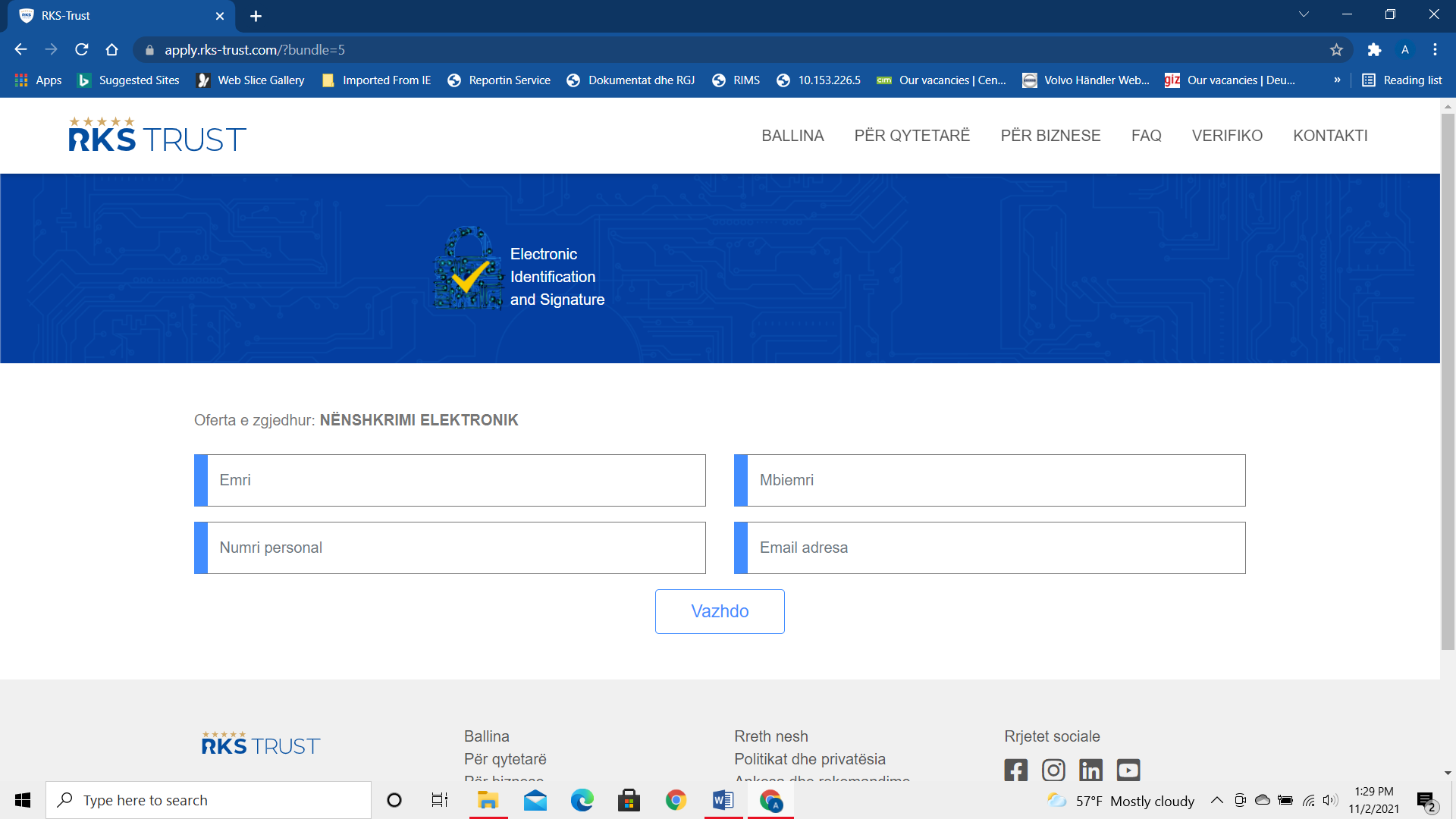The height and width of the screenshot is (819, 1456).
Task: Open FAQ in the navigation menu
Action: 1146,136
